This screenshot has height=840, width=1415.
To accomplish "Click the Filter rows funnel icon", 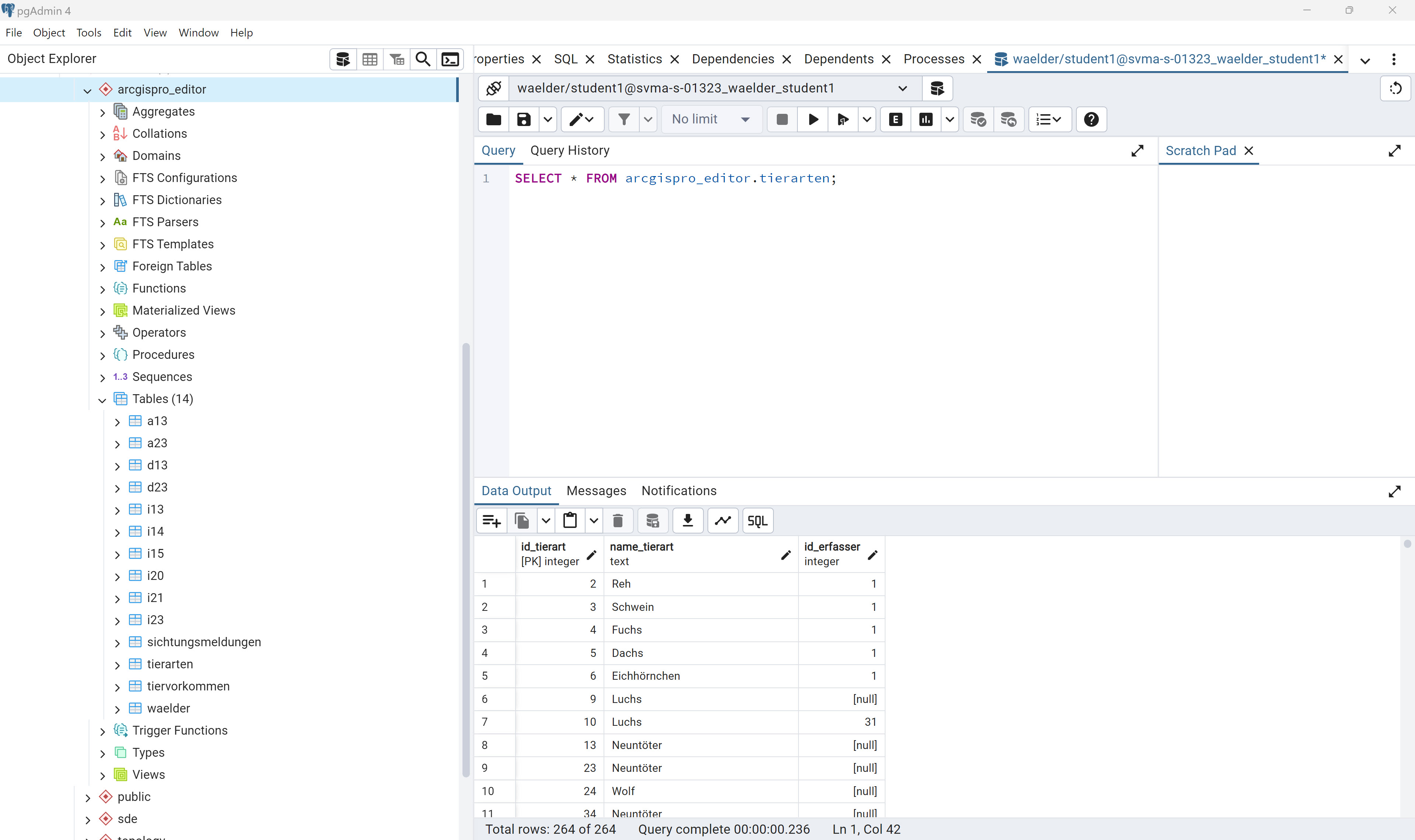I will (x=624, y=119).
